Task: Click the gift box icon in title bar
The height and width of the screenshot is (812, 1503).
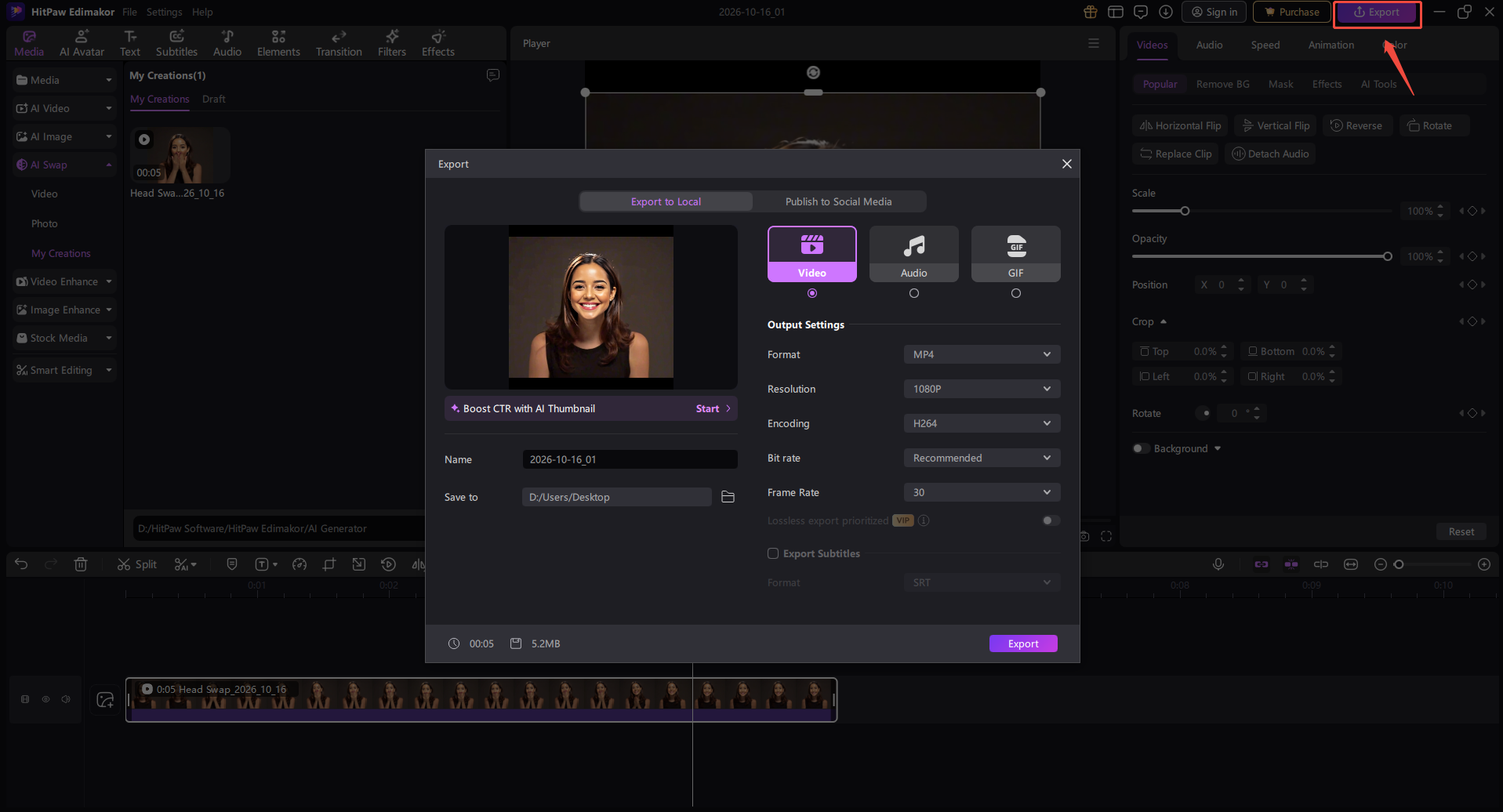Action: point(1091,12)
